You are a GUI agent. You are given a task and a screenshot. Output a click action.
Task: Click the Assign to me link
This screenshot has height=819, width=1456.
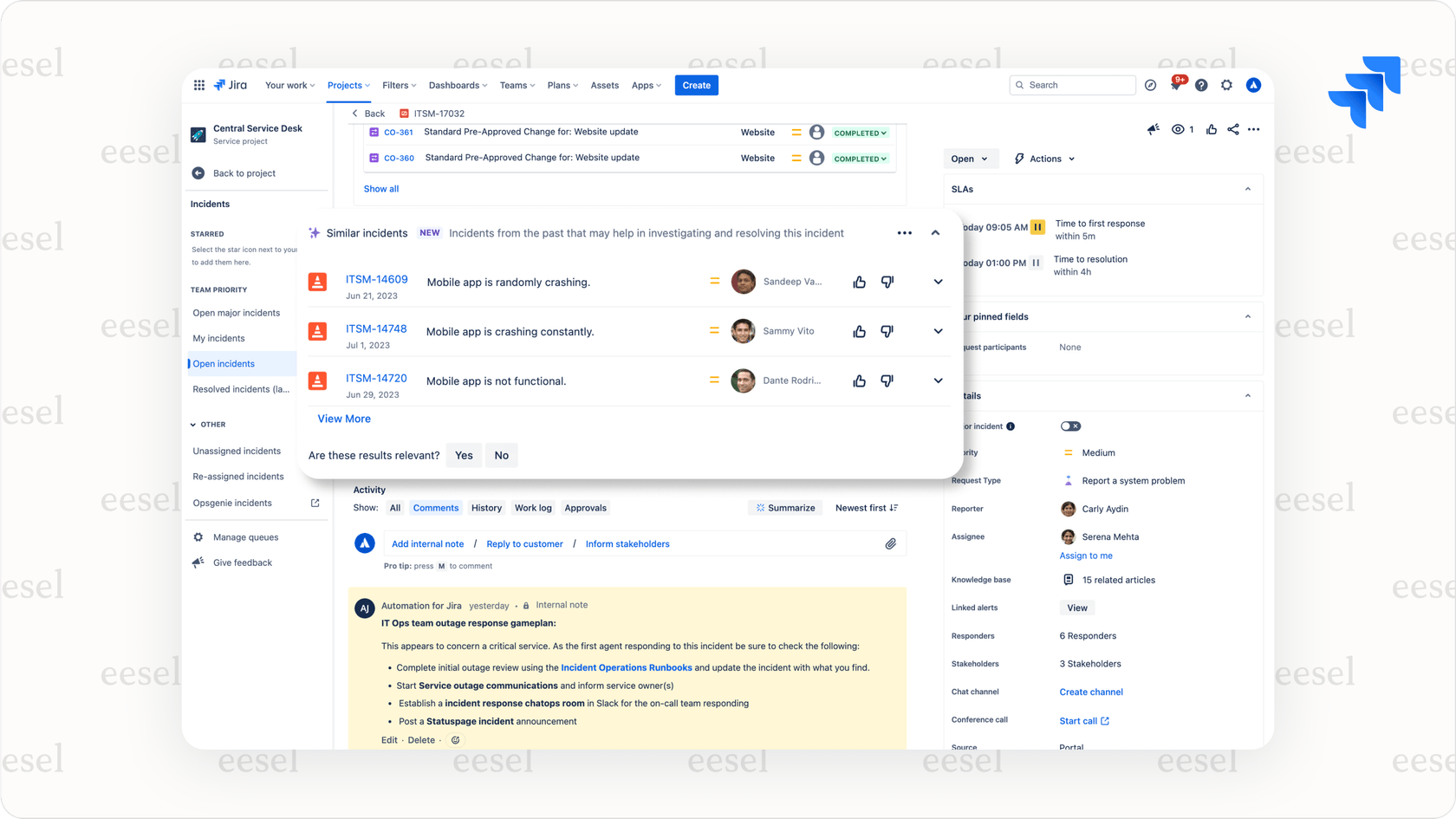pyautogui.click(x=1085, y=556)
